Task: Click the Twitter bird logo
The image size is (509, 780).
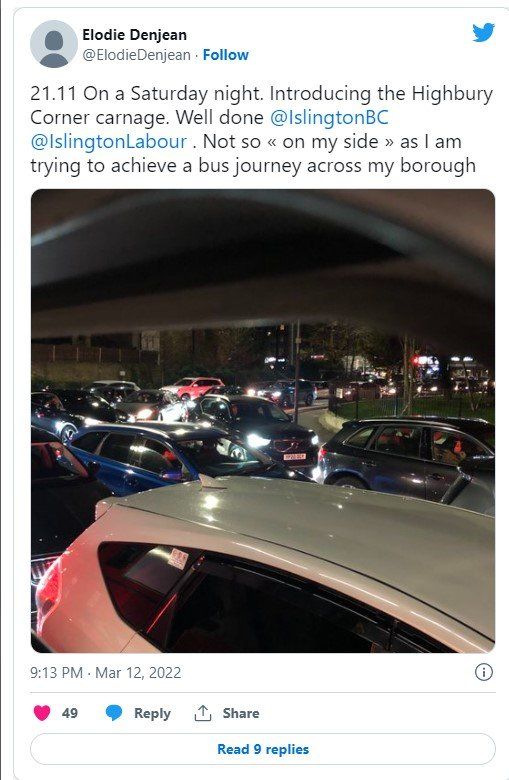Action: [483, 32]
